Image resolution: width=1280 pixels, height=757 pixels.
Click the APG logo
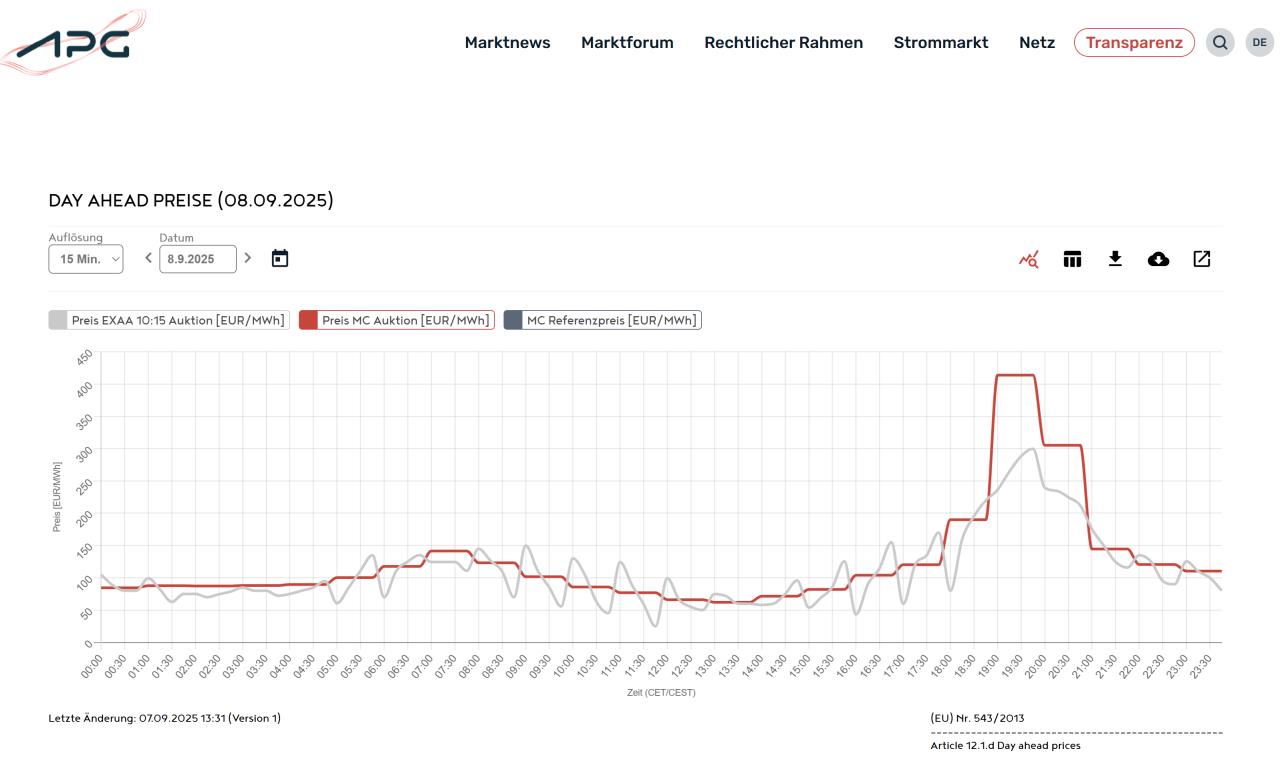tap(74, 43)
